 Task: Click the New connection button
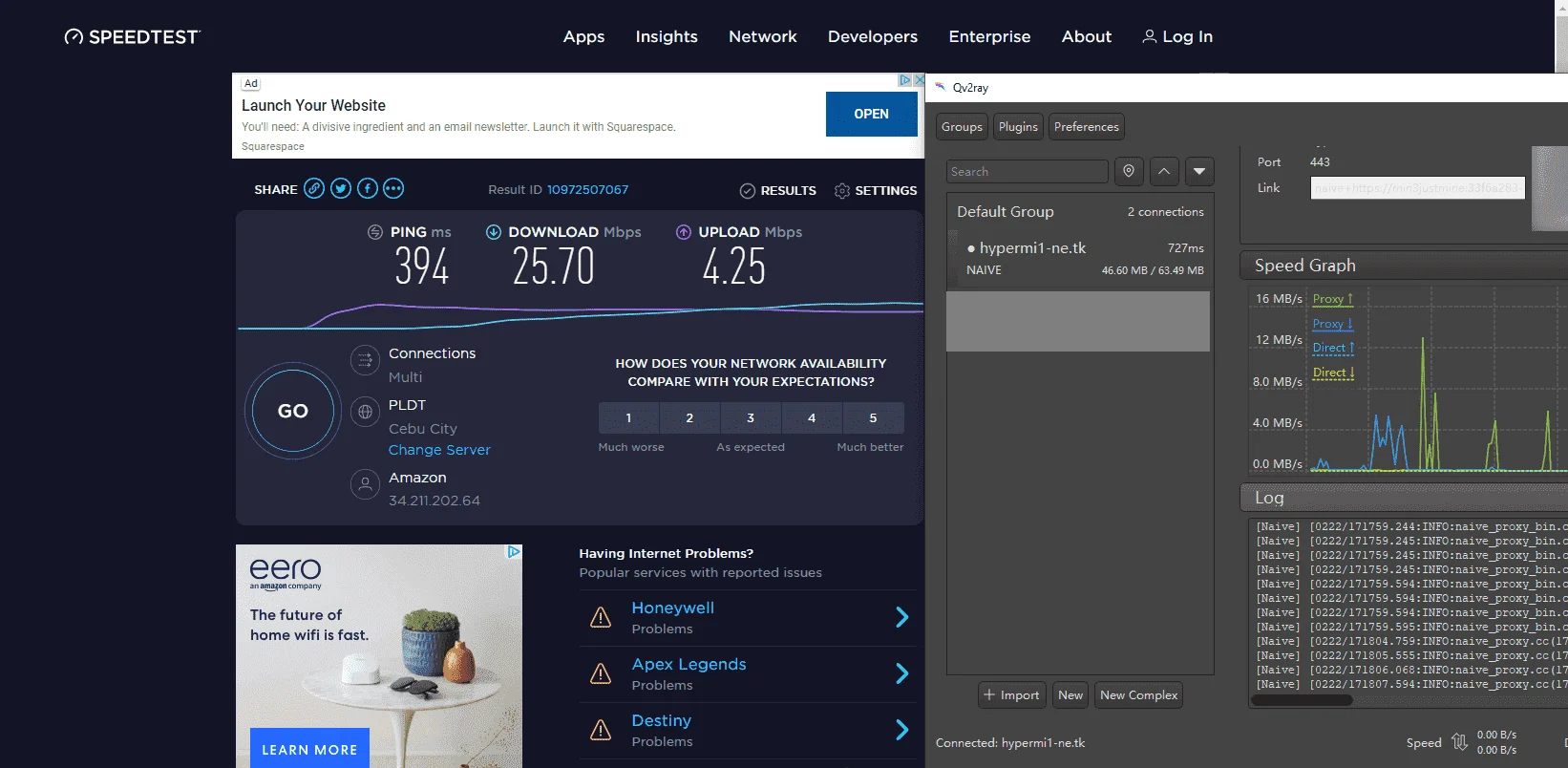tap(1070, 695)
